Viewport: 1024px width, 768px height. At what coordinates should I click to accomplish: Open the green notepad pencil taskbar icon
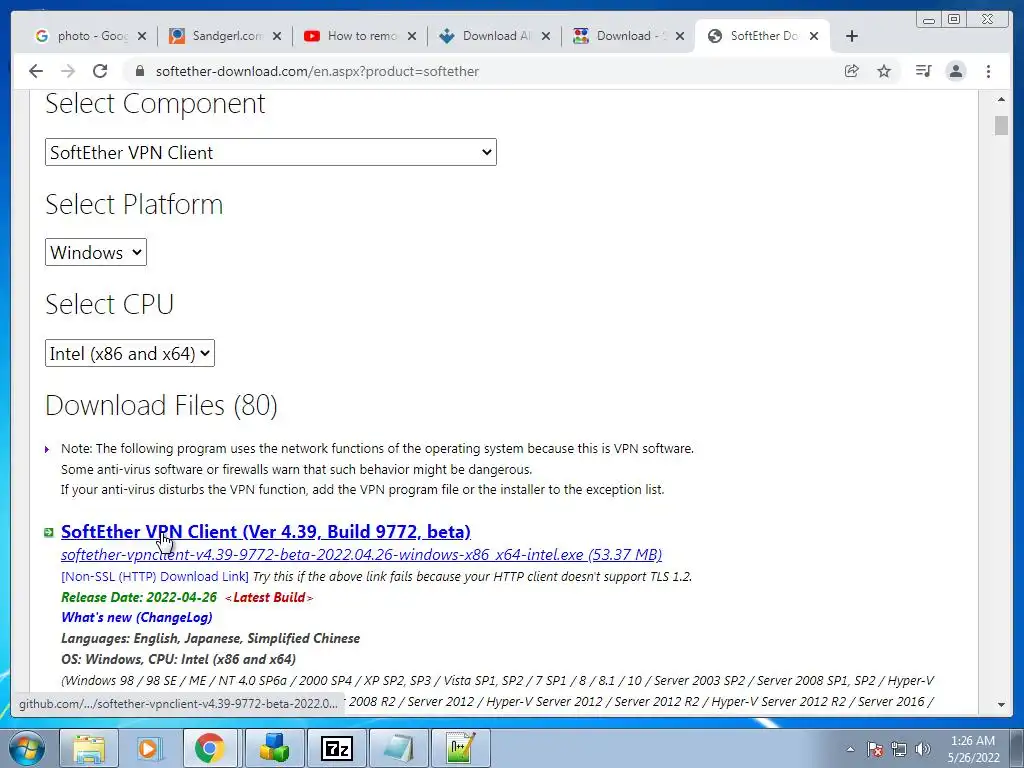point(460,748)
